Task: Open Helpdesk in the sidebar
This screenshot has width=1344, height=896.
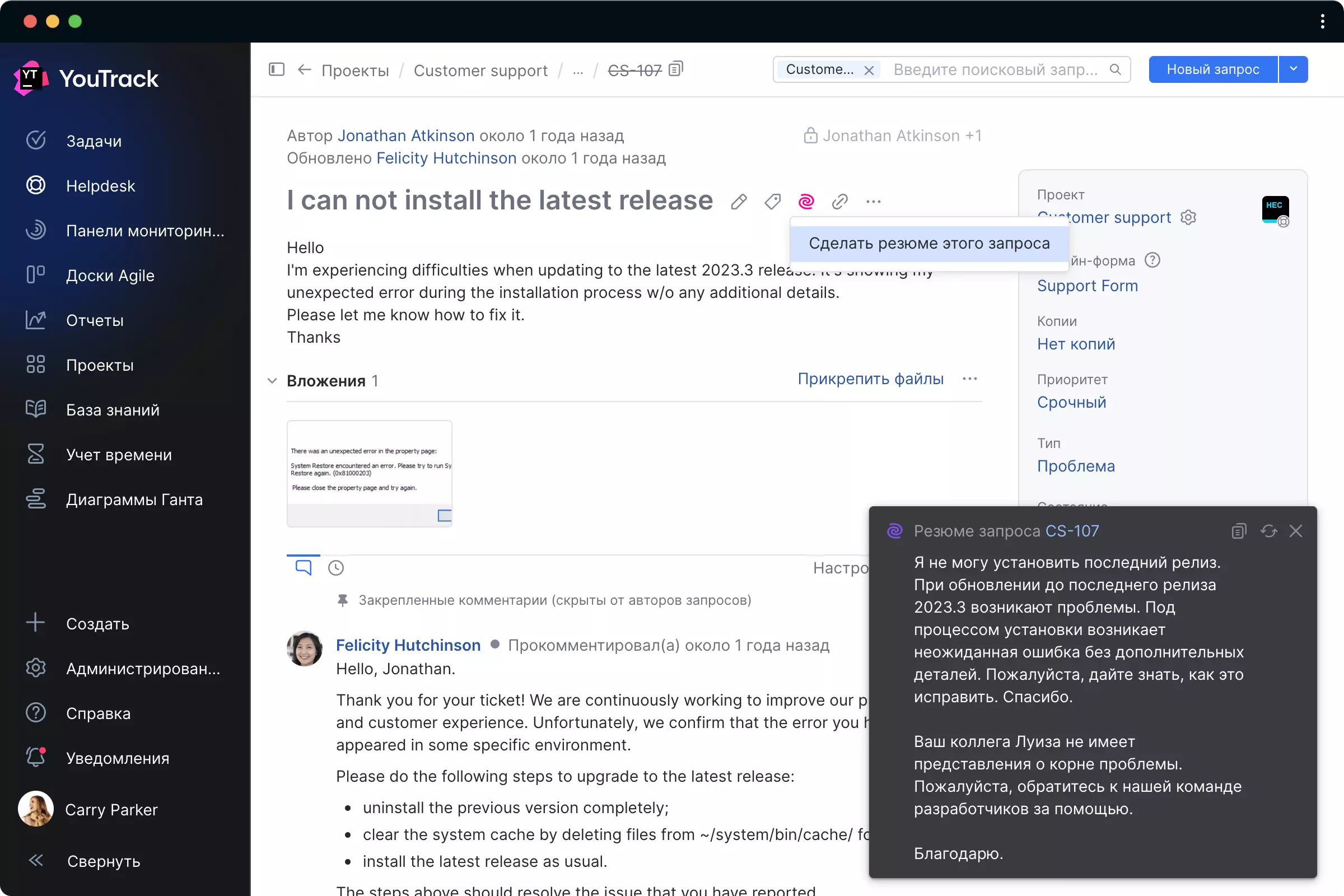Action: [101, 186]
